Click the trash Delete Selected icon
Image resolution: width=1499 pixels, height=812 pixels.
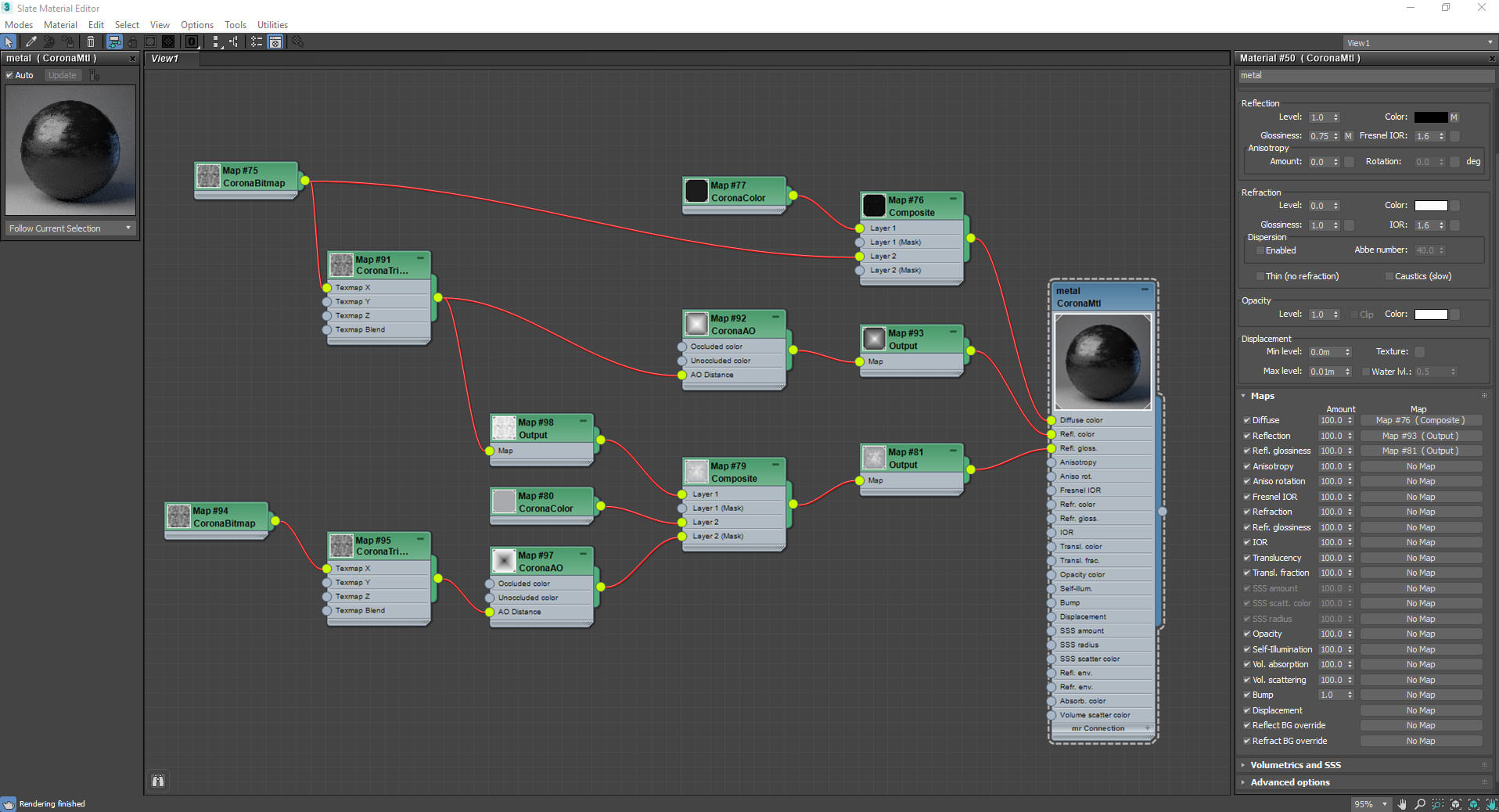[91, 42]
